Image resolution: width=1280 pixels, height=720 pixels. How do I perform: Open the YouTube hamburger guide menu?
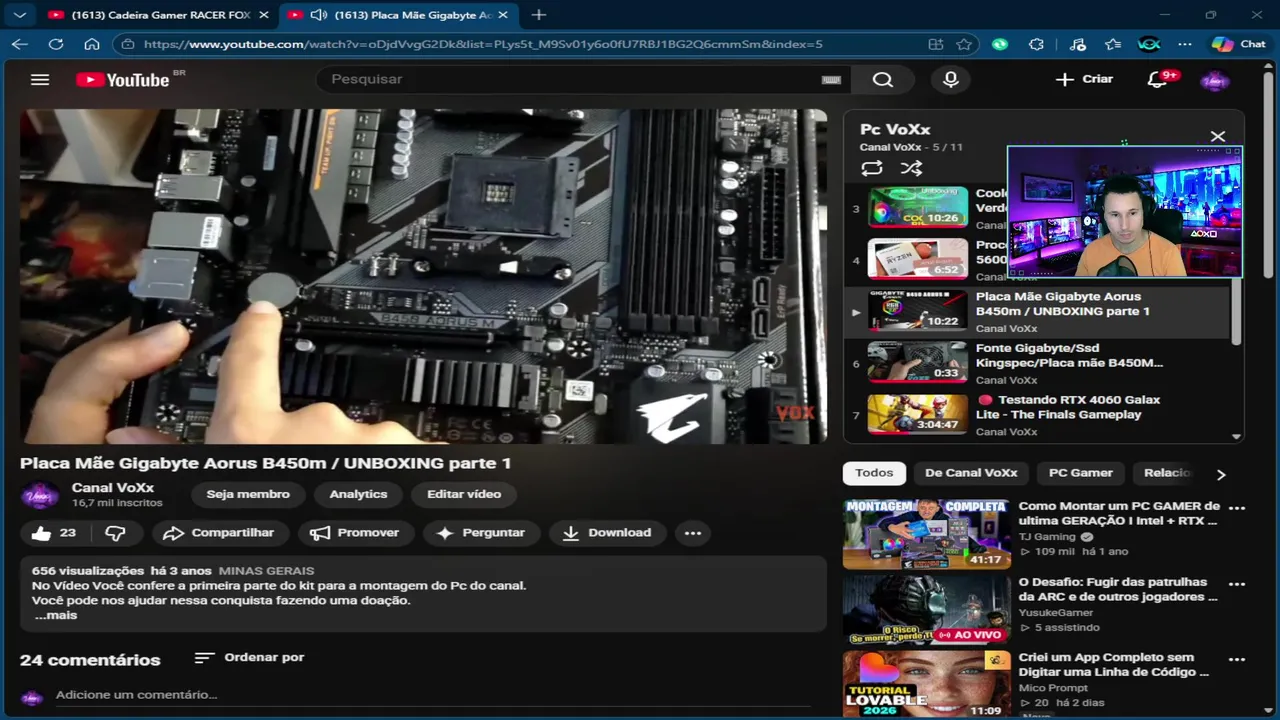40,79
